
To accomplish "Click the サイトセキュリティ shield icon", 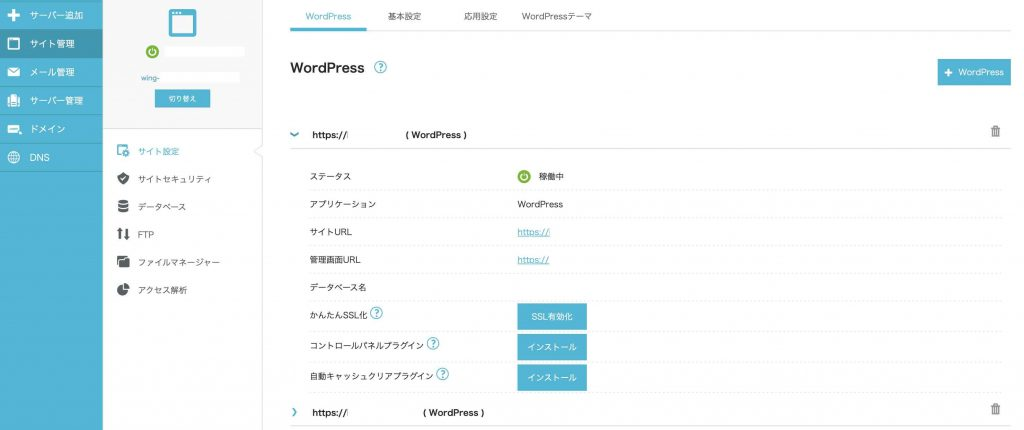I will coord(123,178).
